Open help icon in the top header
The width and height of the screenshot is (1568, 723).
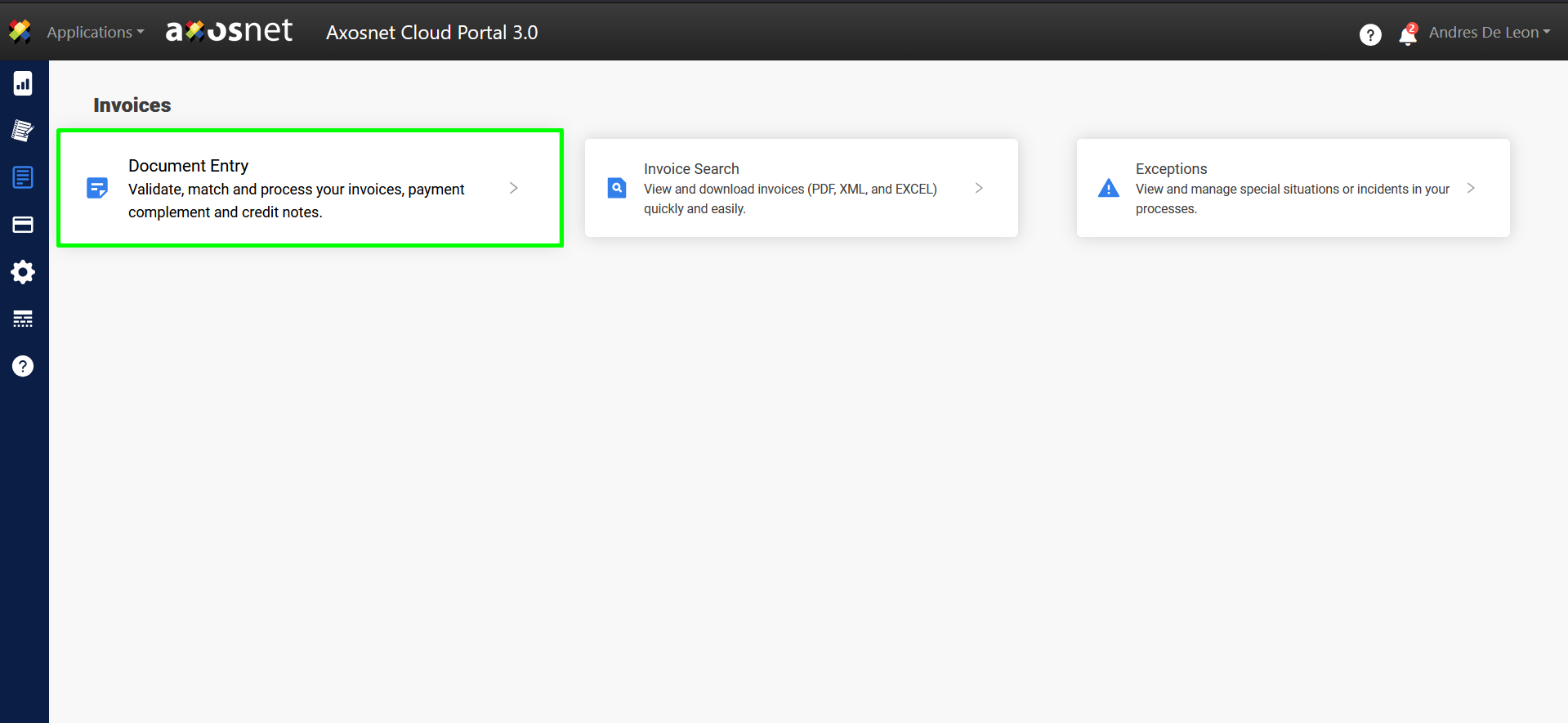point(1370,34)
